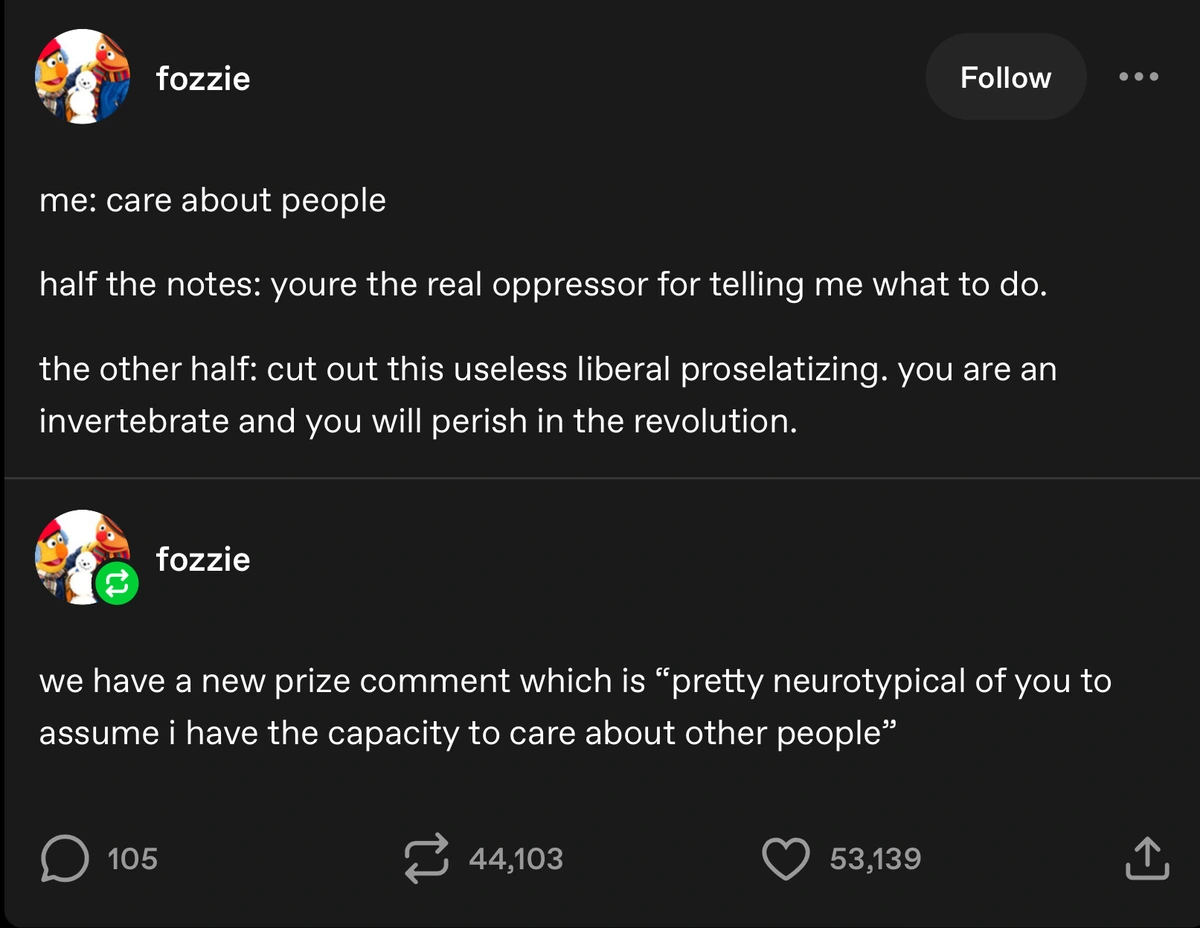Click the reply speech bubble icon
Screen dimensions: 1200x928
pyautogui.click(x=64, y=859)
